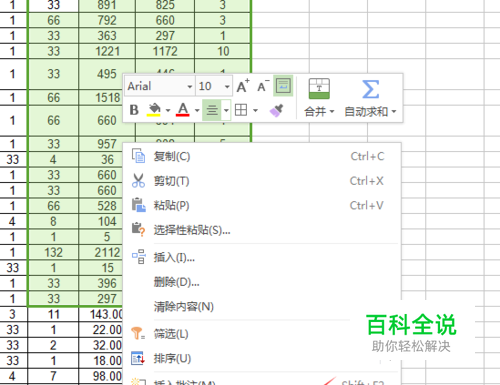
Task: Click the cell containing 132
Action: 53,252
